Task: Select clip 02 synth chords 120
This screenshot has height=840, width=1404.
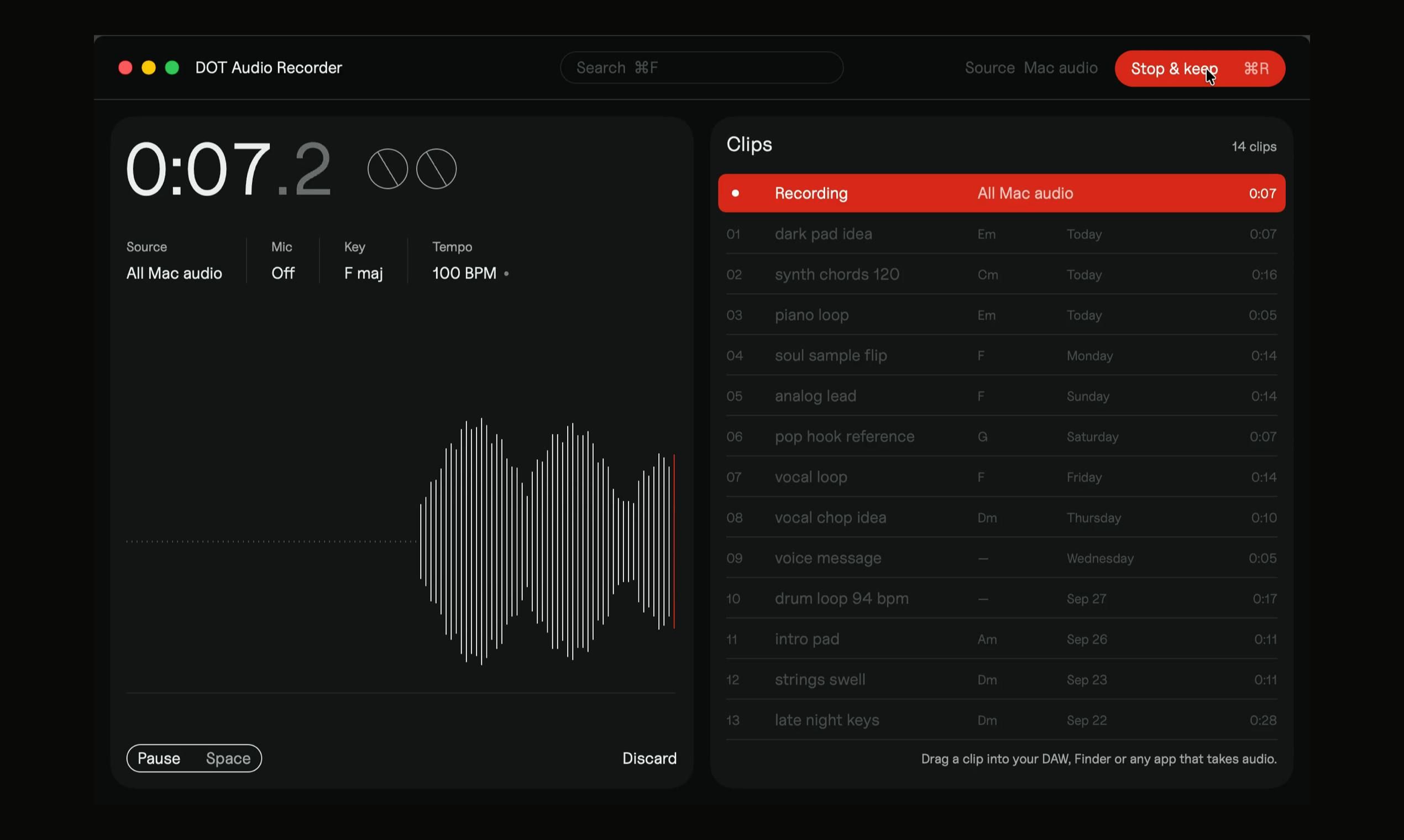Action: (x=1002, y=275)
